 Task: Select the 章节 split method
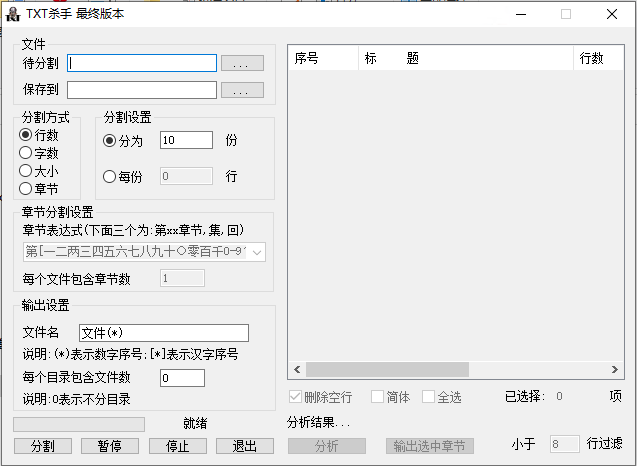26,189
